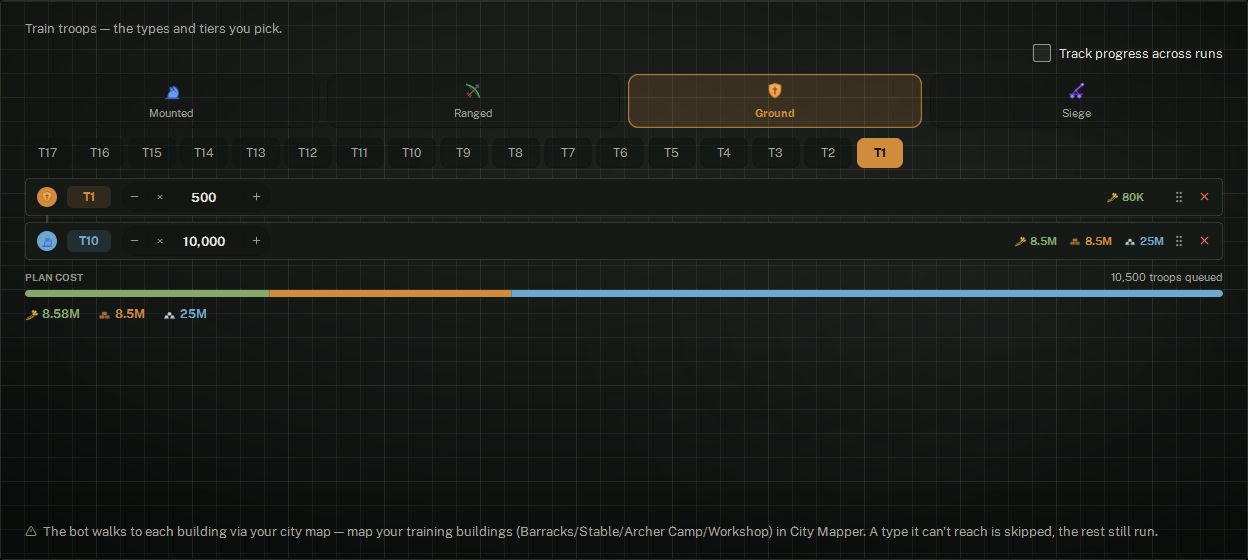Select the Siege troop type icon
This screenshot has width=1248, height=560.
tap(1076, 92)
